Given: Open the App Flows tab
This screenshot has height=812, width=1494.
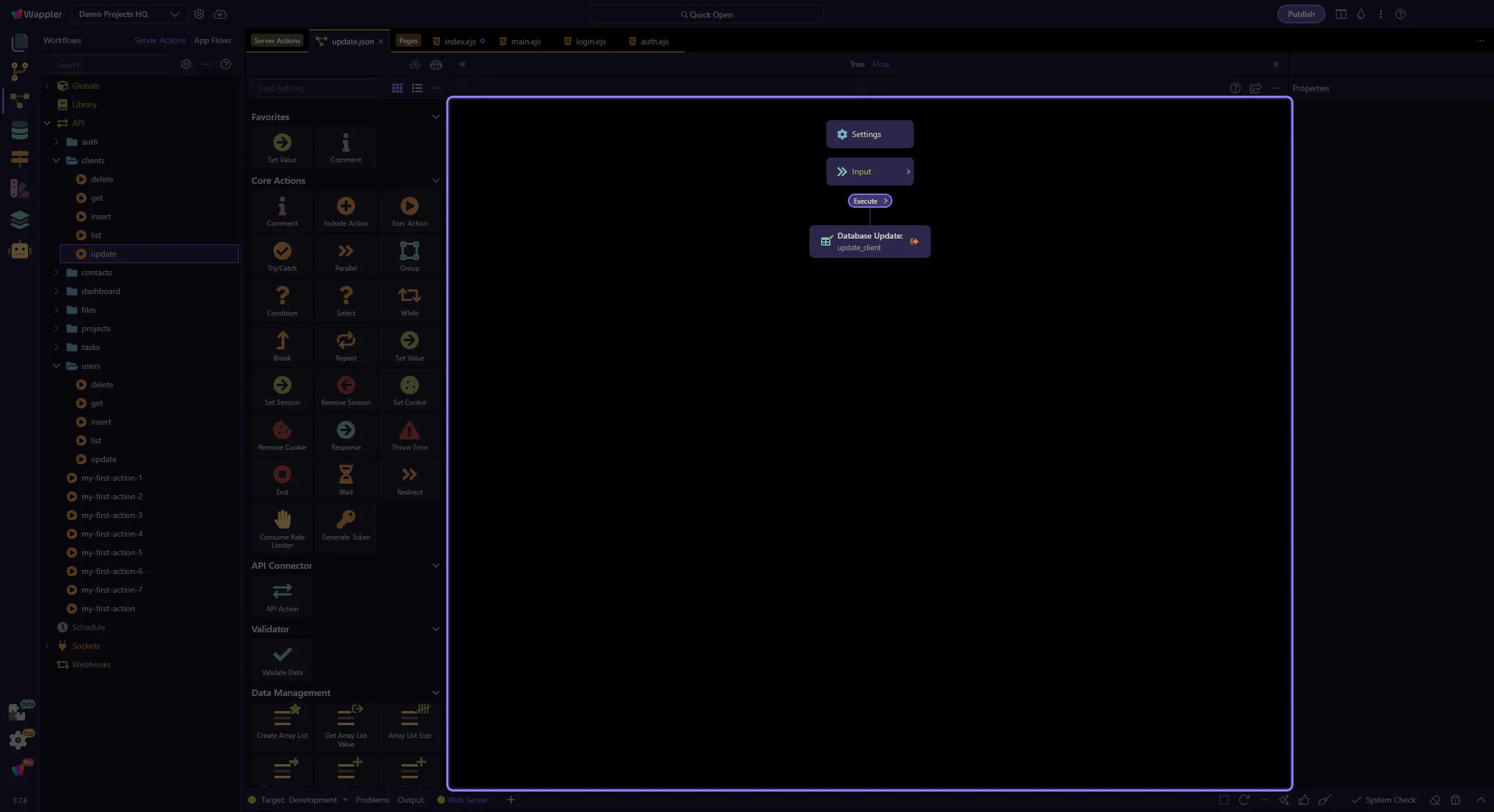Looking at the screenshot, I should pyautogui.click(x=212, y=40).
